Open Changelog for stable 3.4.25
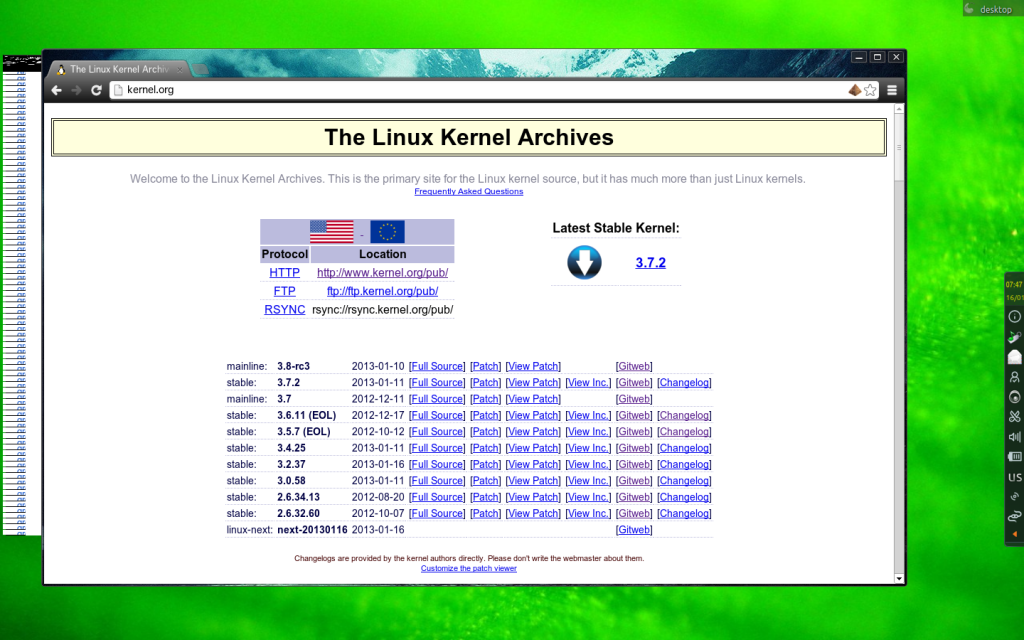The width and height of the screenshot is (1024, 640). pyautogui.click(x=684, y=448)
